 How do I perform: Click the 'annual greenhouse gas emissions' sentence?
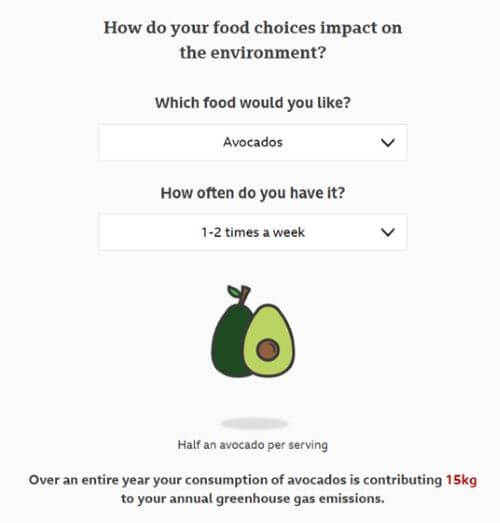tap(277, 499)
